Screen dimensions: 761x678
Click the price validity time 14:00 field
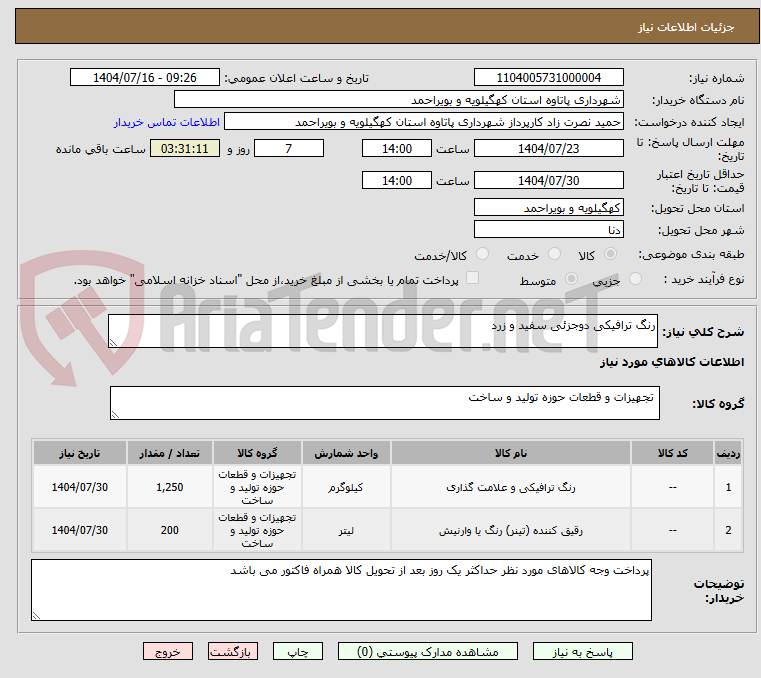click(397, 181)
